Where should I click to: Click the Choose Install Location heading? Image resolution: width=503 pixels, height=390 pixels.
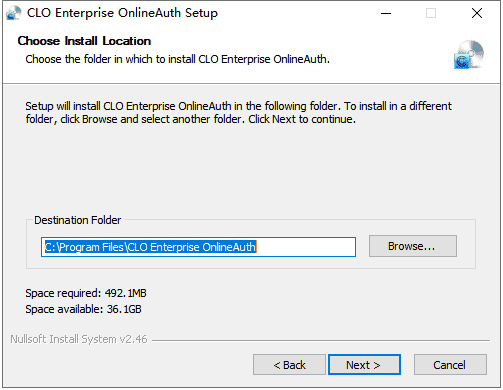84,41
